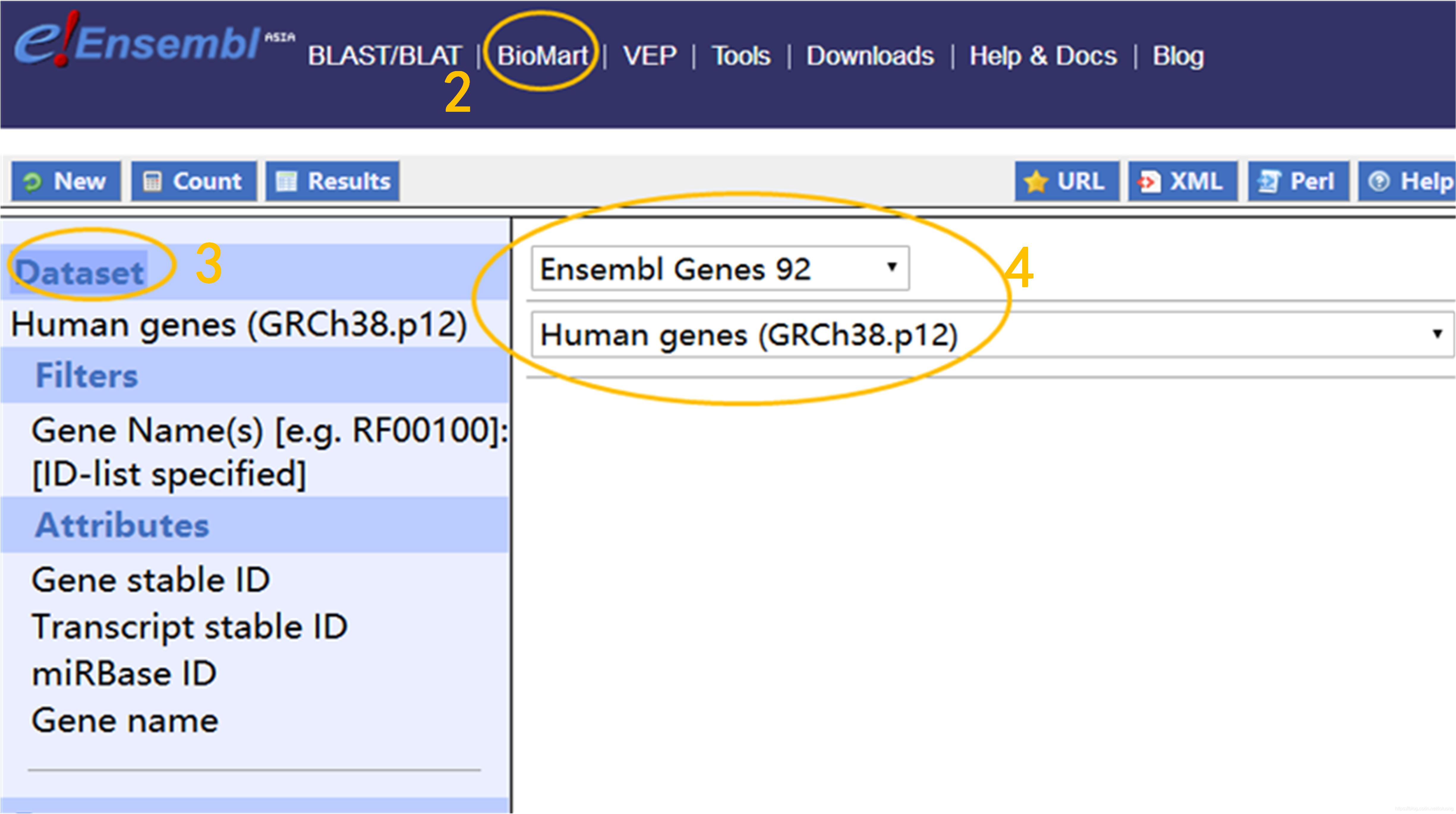Click the XML file icon
The height and width of the screenshot is (814, 1456).
(1148, 182)
